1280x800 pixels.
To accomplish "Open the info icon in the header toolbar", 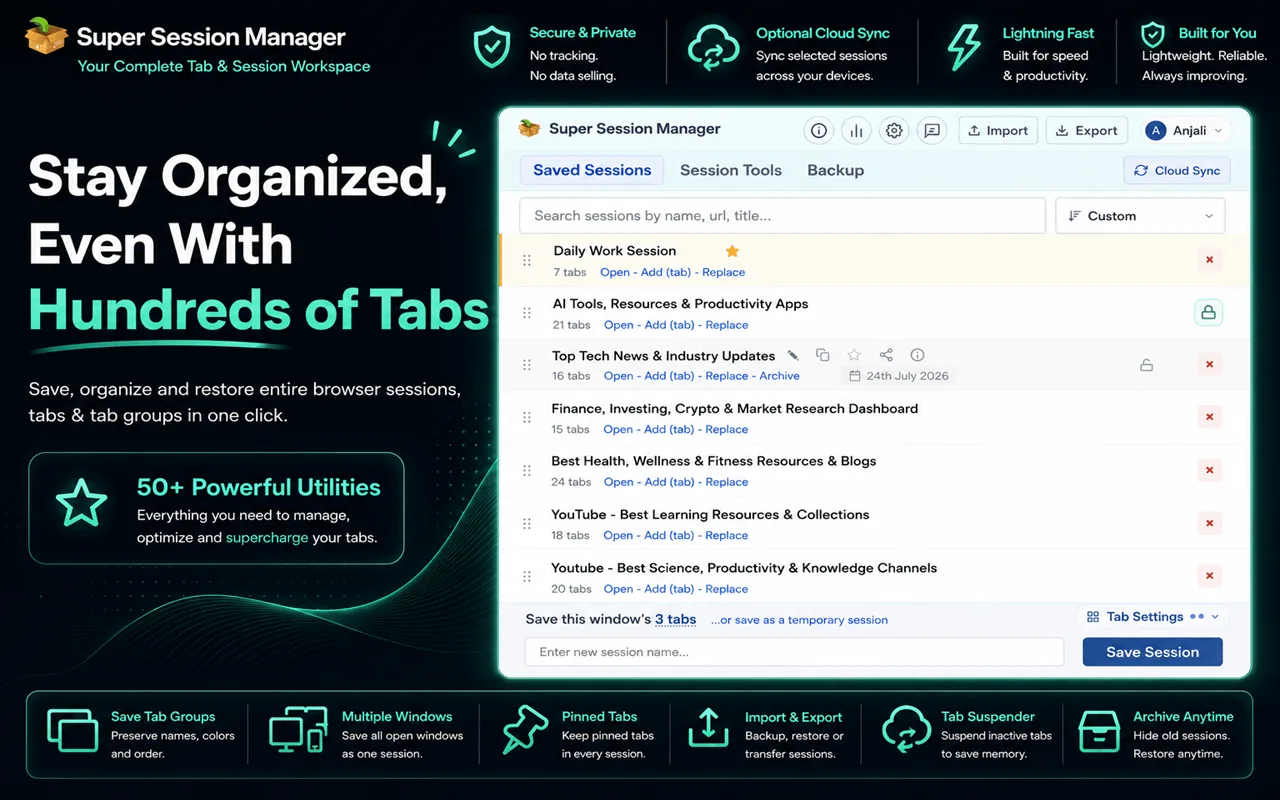I will pyautogui.click(x=819, y=131).
